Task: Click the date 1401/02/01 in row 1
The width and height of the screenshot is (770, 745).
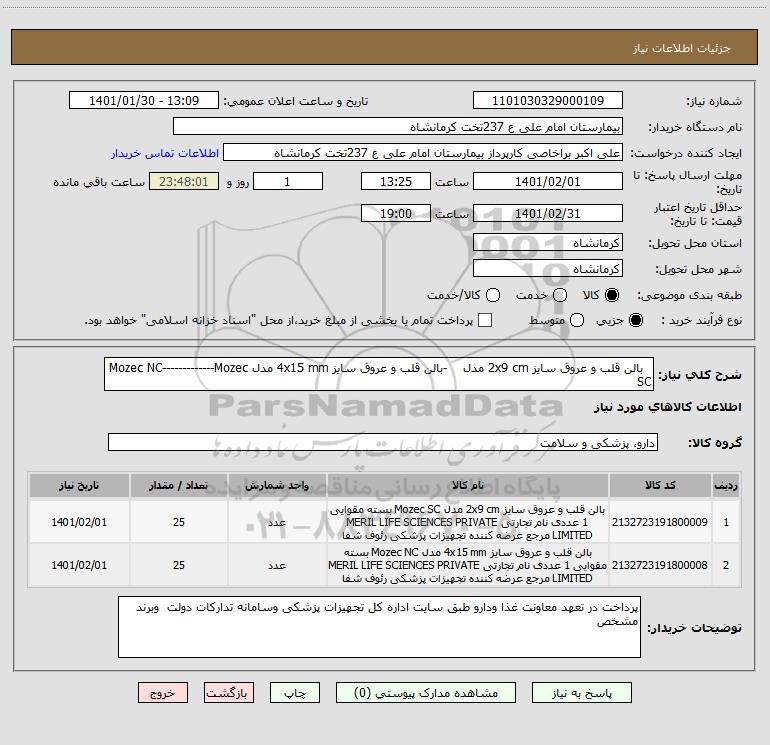Action: coord(79,522)
